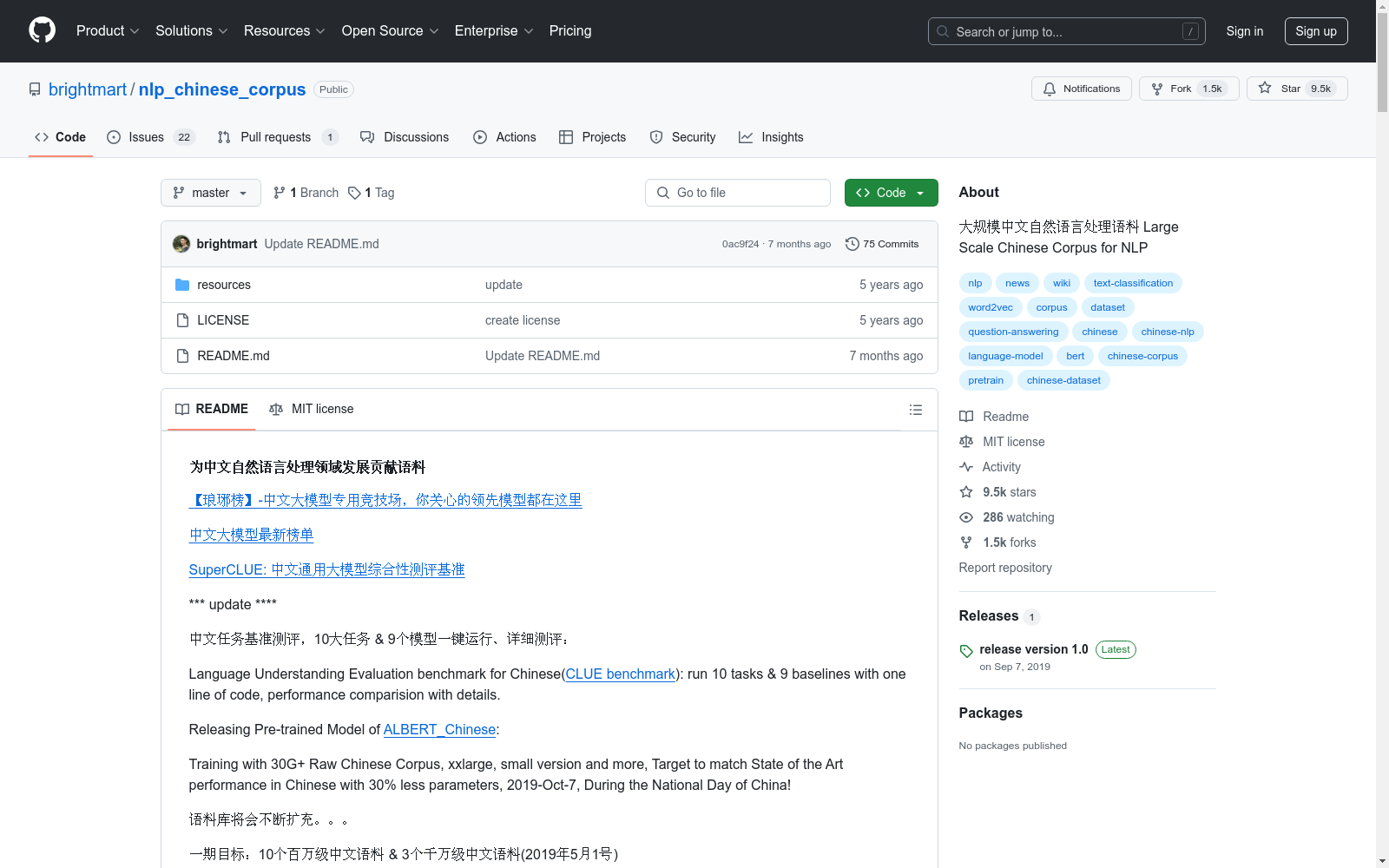Screen dimensions: 1389x868
Task: View the 75 Commits history
Action: pos(882,244)
